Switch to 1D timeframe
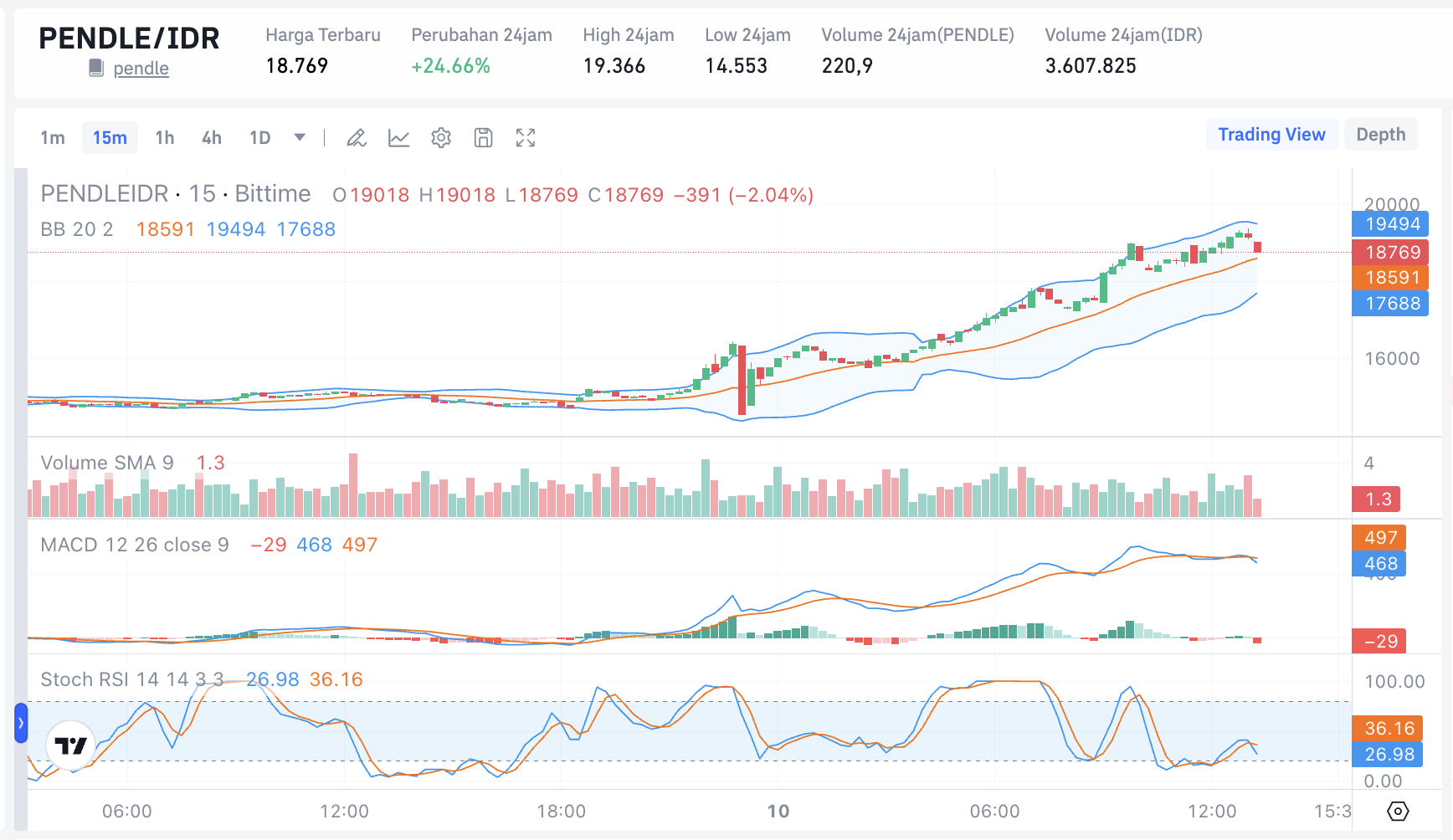Image resolution: width=1453 pixels, height=840 pixels. coord(260,138)
